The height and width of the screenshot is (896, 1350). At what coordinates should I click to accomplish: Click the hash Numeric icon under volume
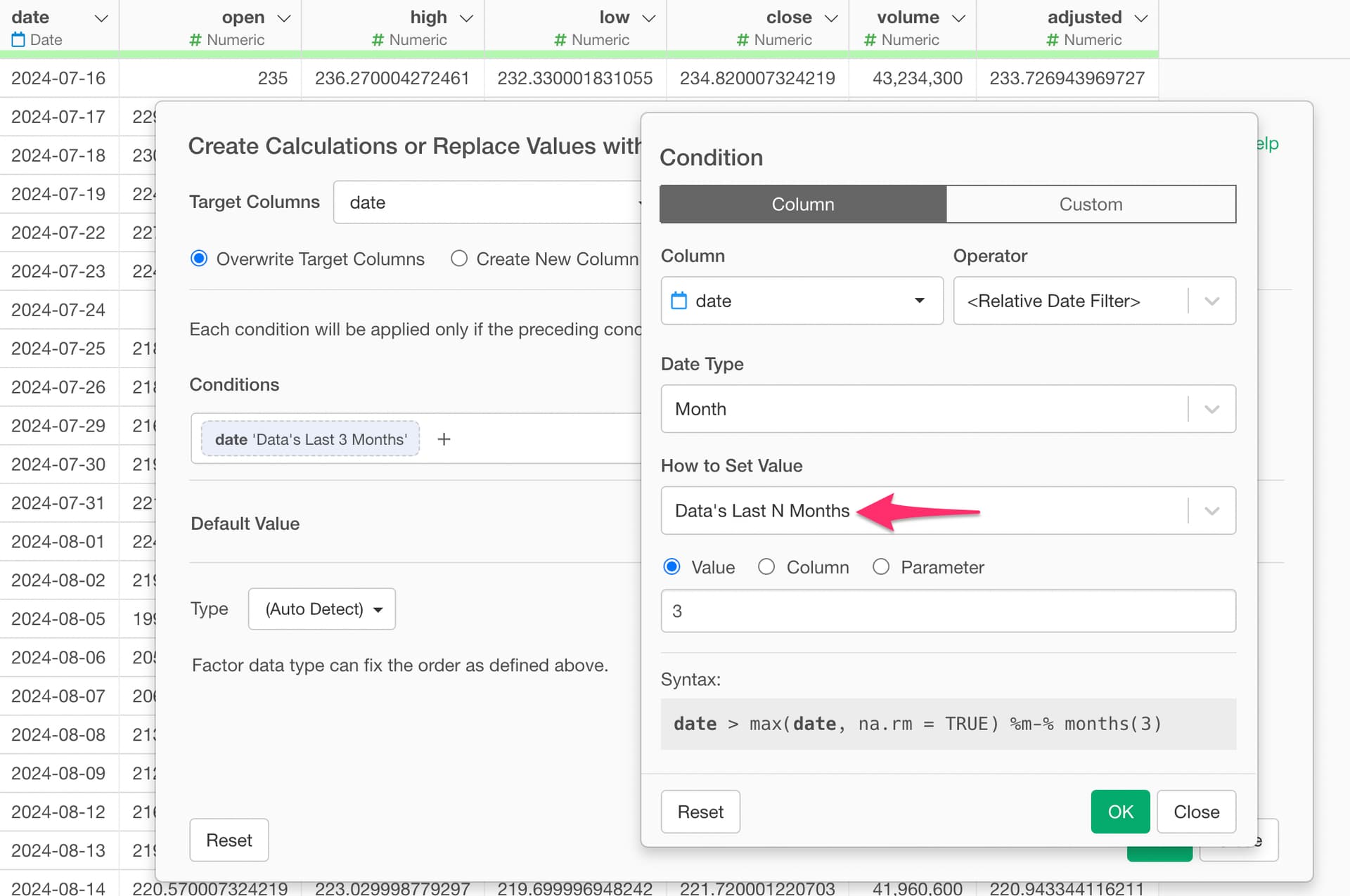click(870, 40)
